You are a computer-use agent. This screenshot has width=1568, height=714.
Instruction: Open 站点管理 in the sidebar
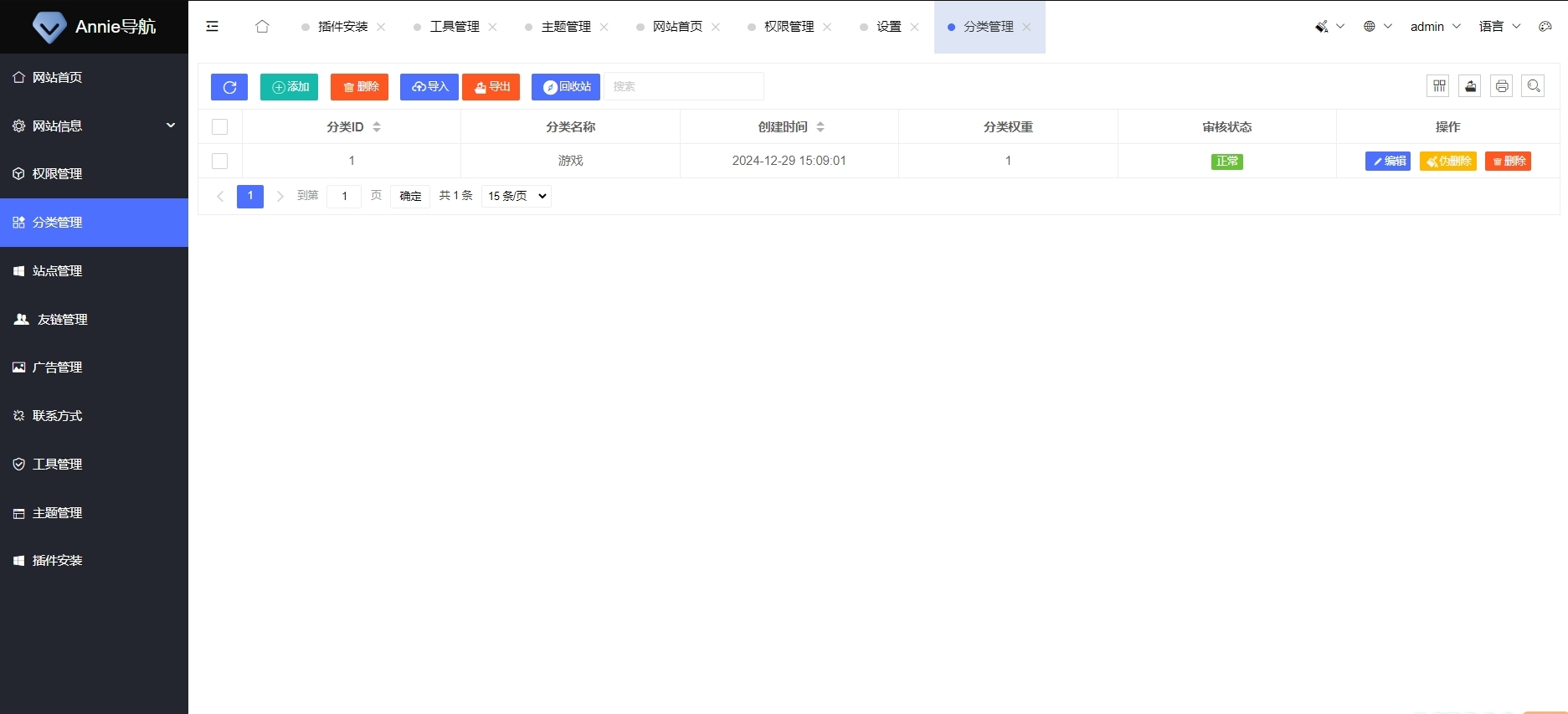pyautogui.click(x=94, y=271)
